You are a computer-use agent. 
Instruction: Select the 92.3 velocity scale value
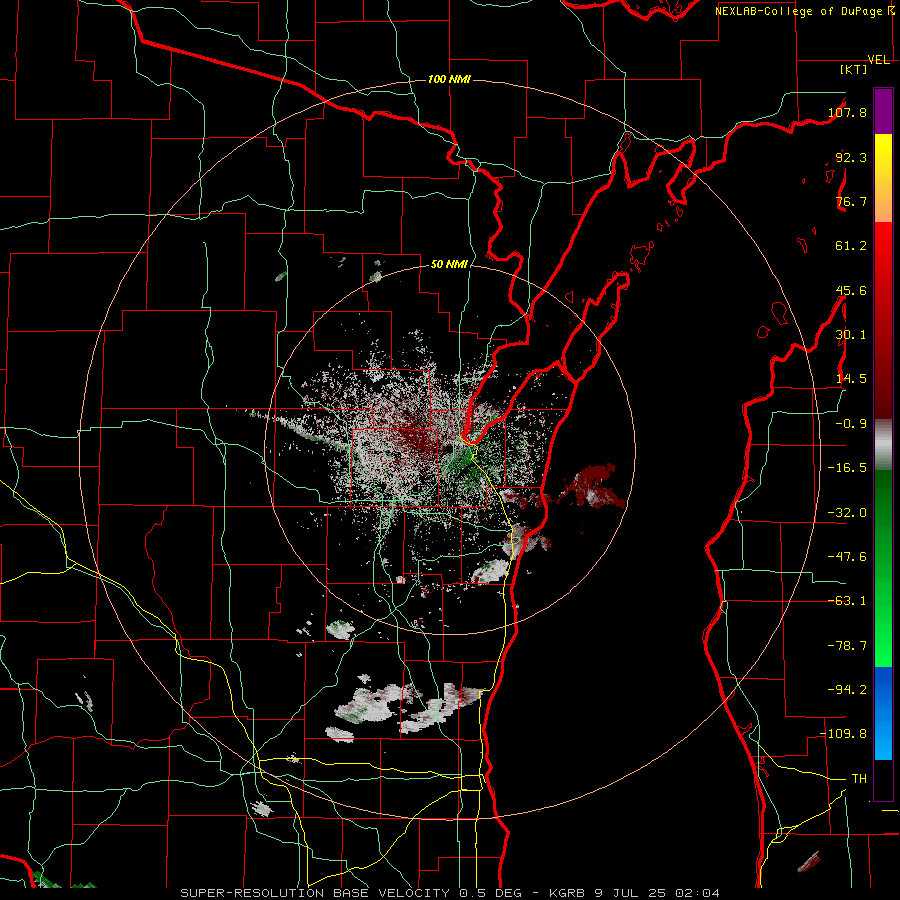[x=851, y=157]
